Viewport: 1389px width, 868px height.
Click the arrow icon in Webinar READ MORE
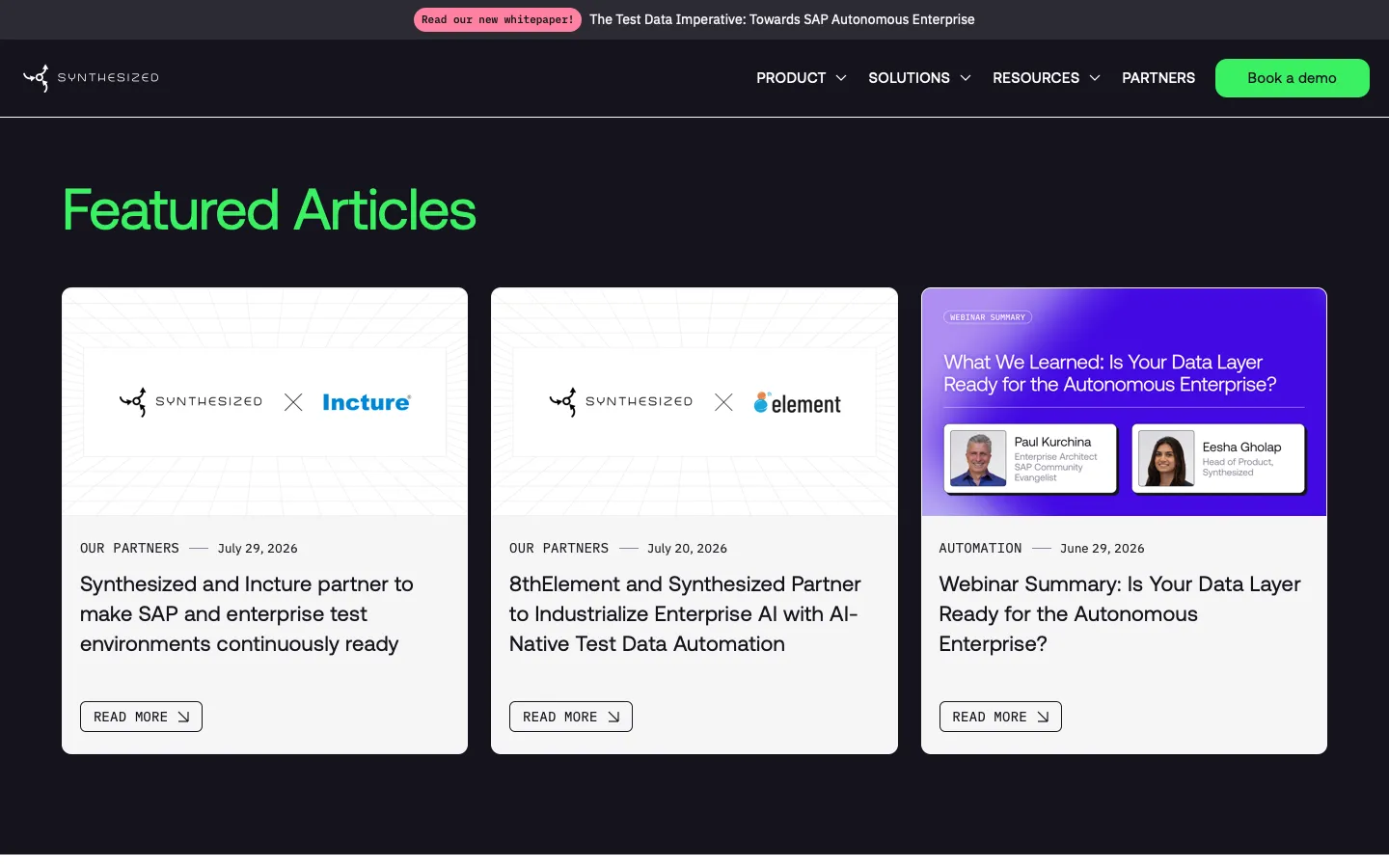tap(1043, 717)
